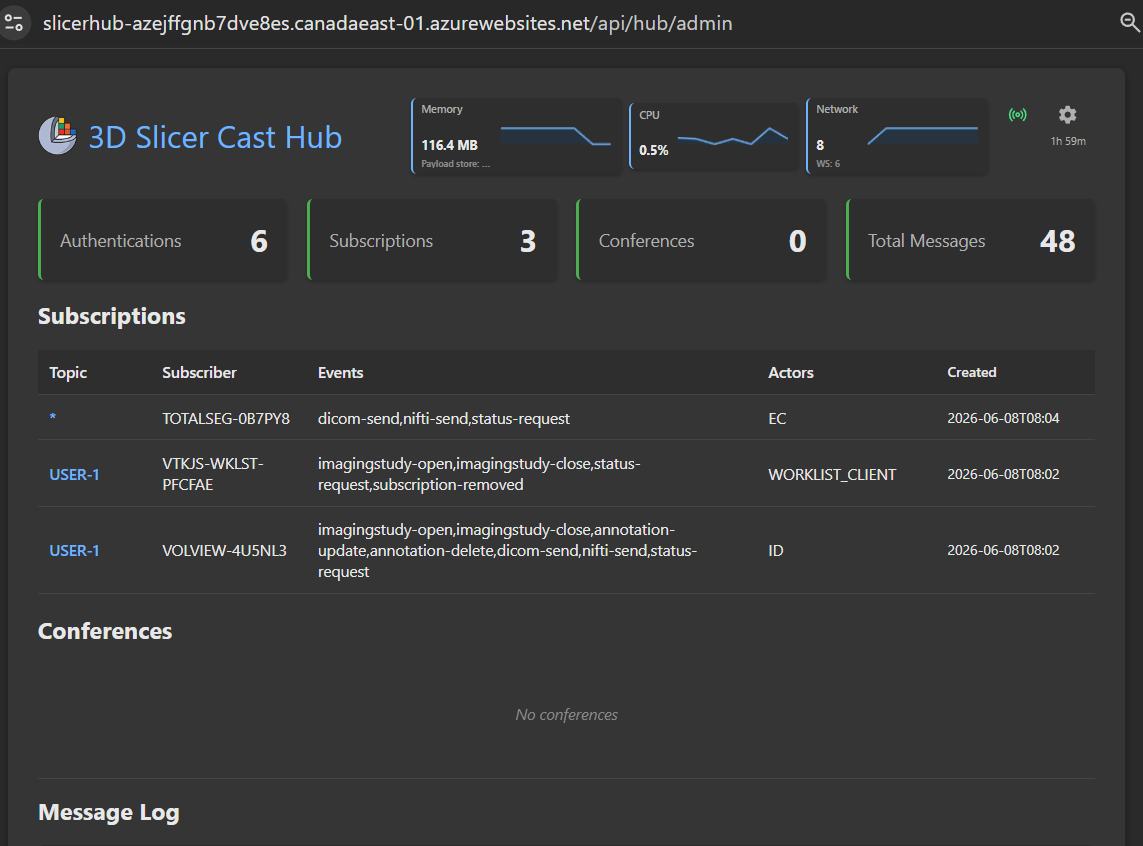This screenshot has width=1143, height=846.
Task: Open USER-1 topic in VTKJS-WKLST row
Action: coord(74,474)
